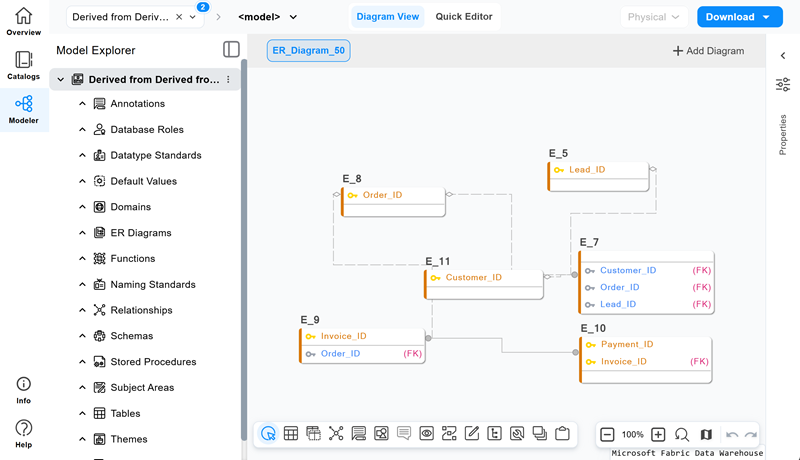Expand the Default Values node
The width and height of the screenshot is (800, 460).
[82, 181]
